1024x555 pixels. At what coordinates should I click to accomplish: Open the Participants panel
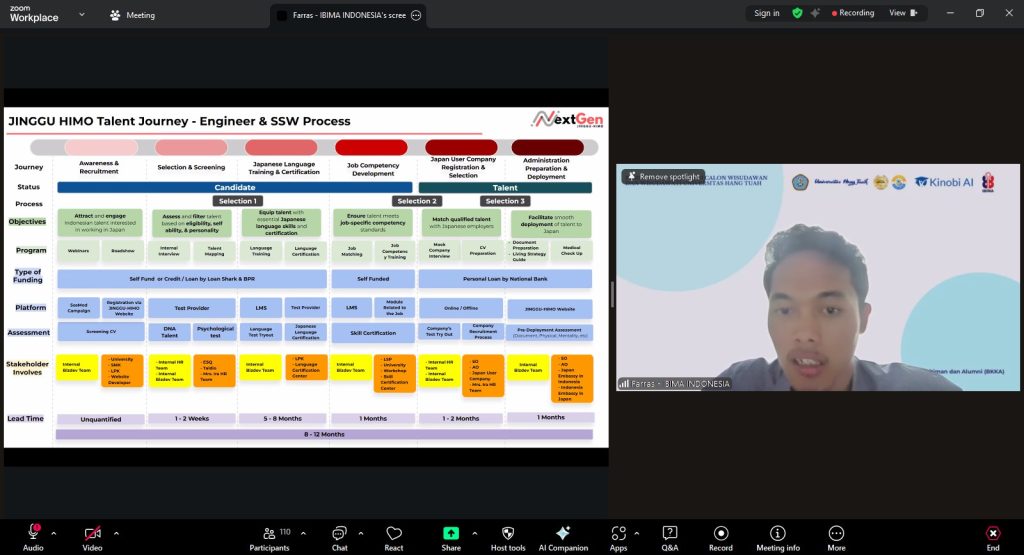(x=269, y=533)
